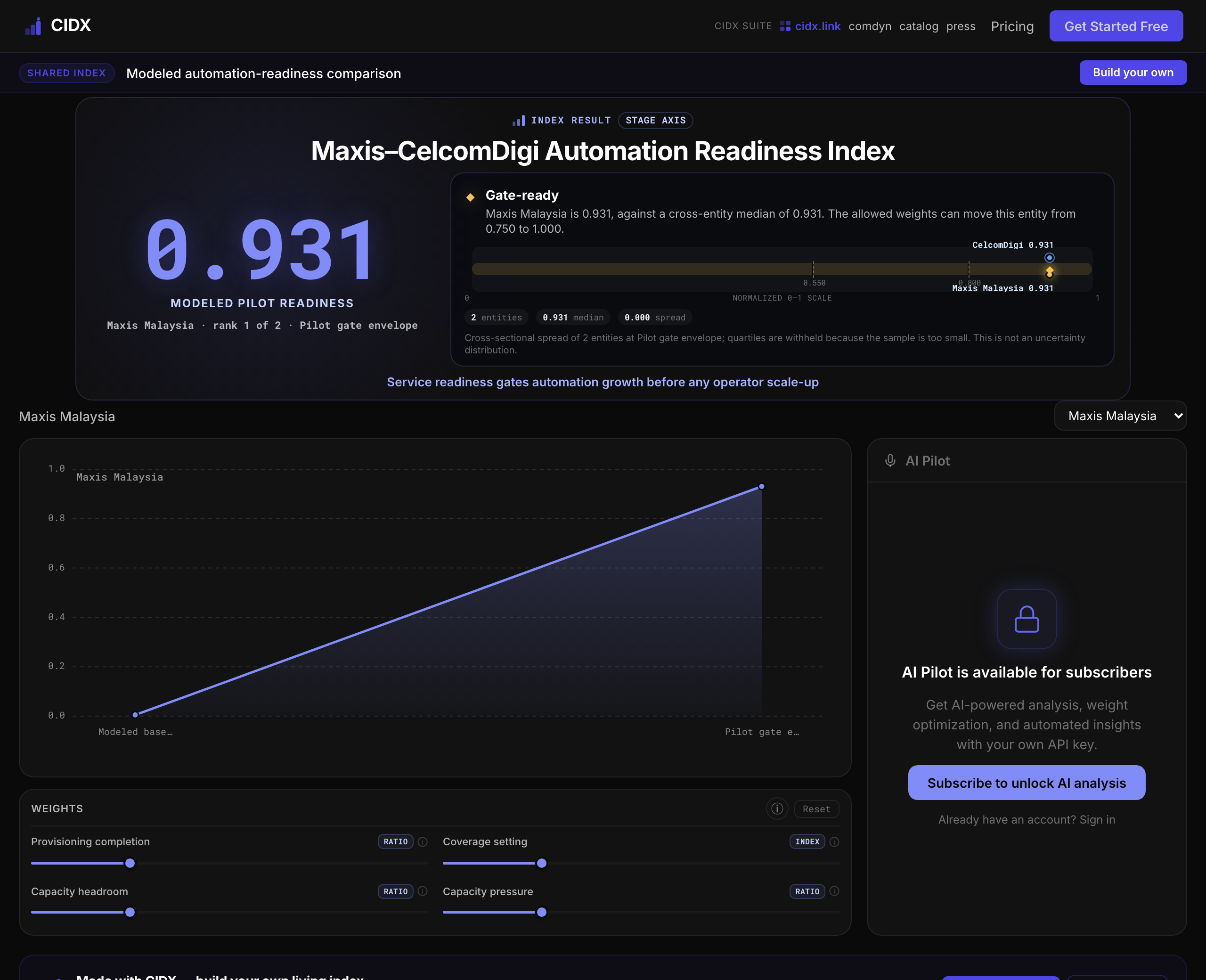1206x980 pixels.
Task: Open the cidx.link suite link
Action: coord(817,26)
